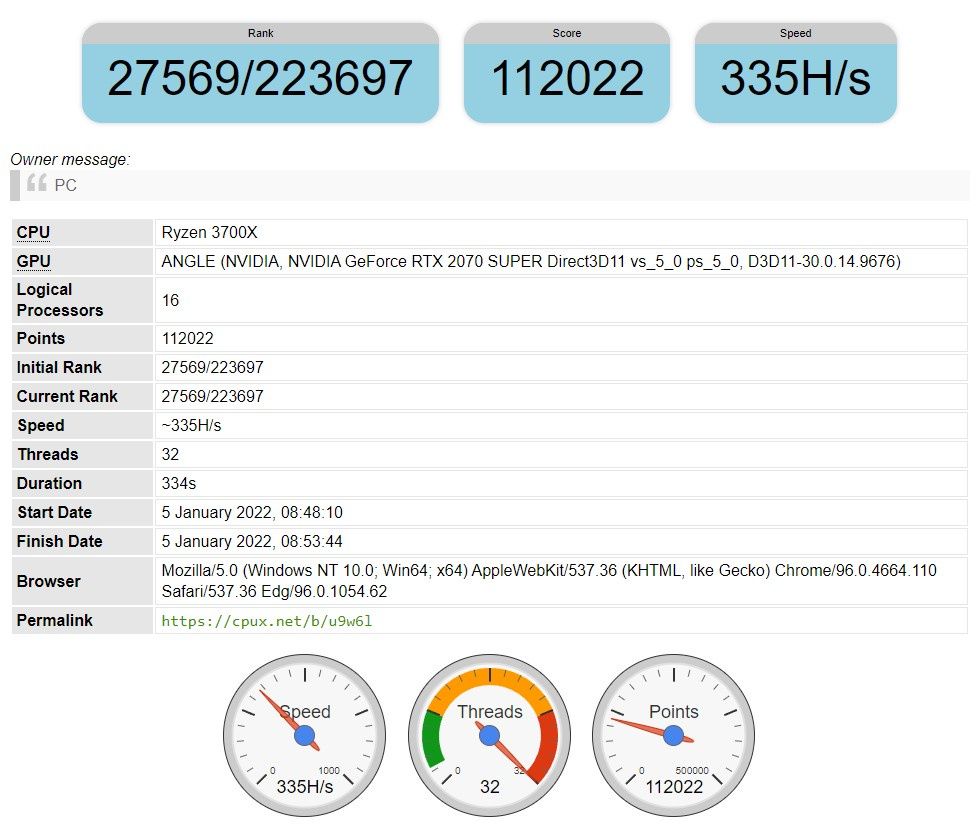Select the Rank card value 27569/223697
This screenshot has height=825, width=978.
click(x=260, y=79)
